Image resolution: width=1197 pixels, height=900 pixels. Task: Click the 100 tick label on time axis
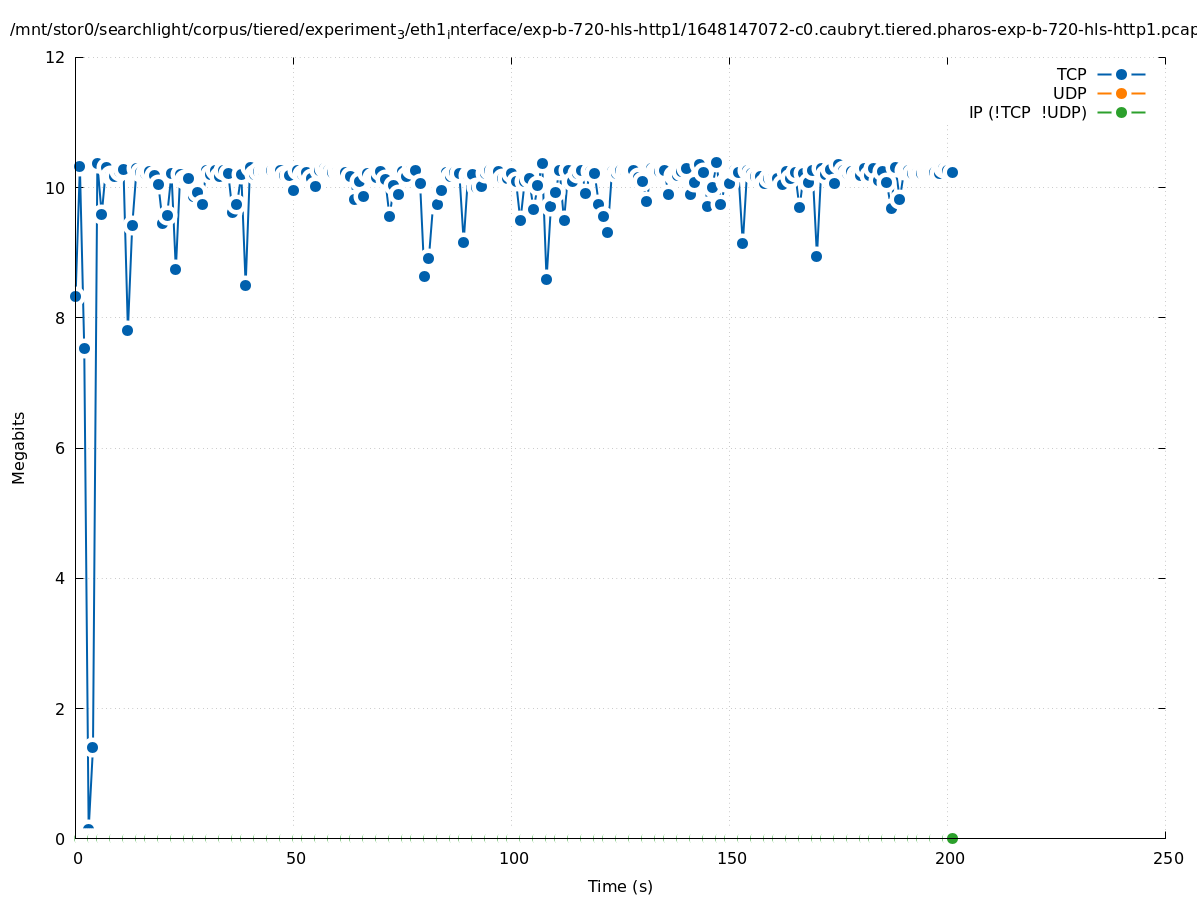[512, 858]
